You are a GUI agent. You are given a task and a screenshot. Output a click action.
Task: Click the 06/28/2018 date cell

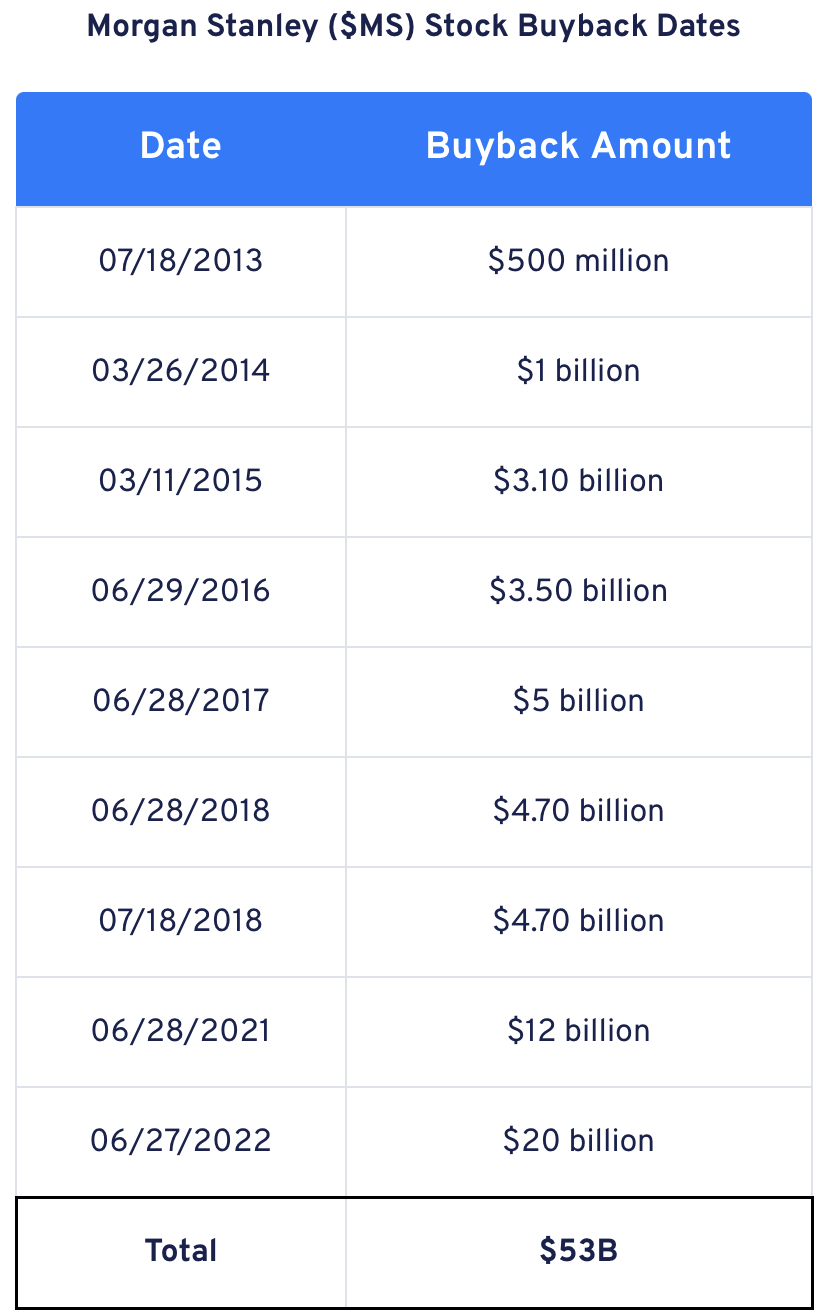pyautogui.click(x=181, y=811)
